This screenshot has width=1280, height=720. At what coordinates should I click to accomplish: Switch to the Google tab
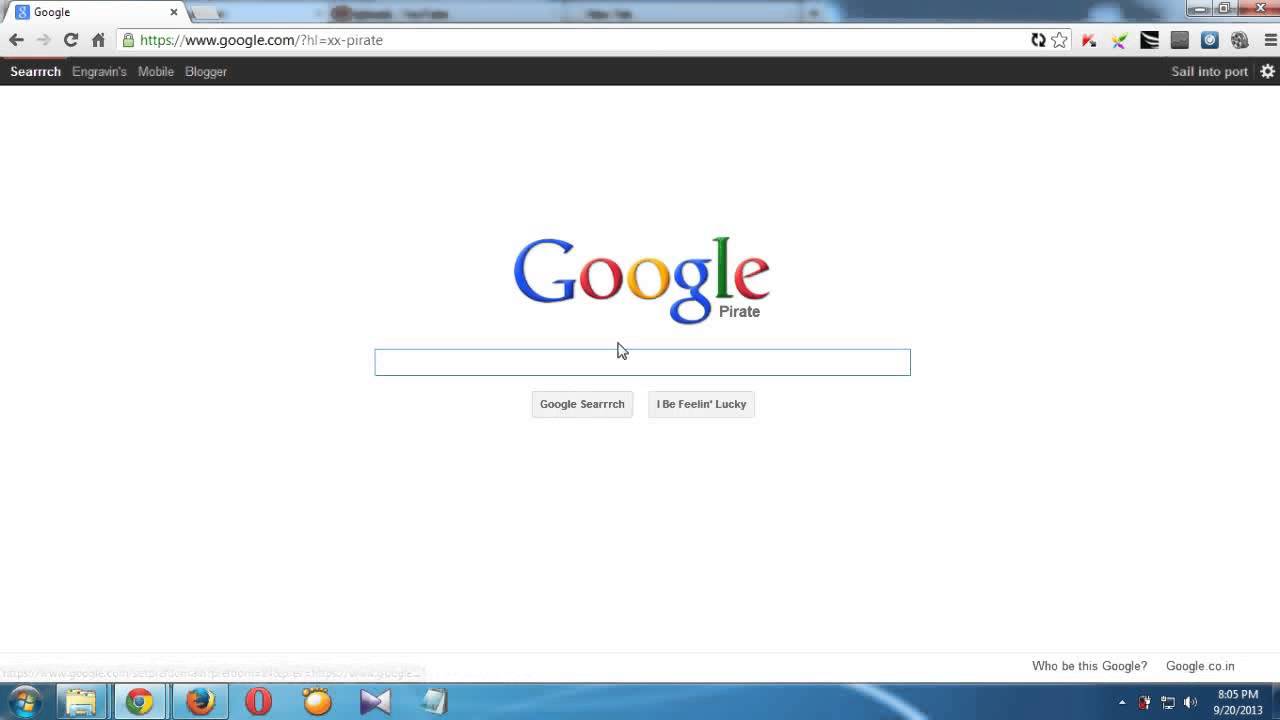96,13
